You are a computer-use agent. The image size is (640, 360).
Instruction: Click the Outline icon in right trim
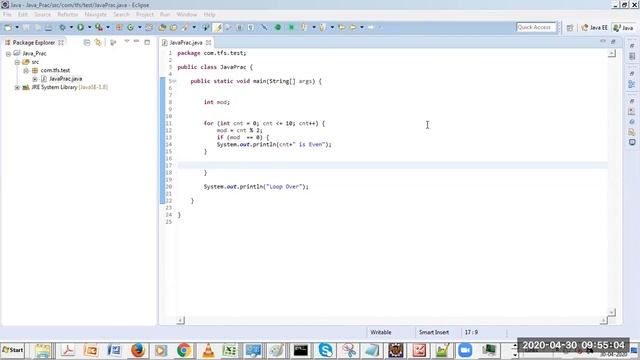point(632,84)
